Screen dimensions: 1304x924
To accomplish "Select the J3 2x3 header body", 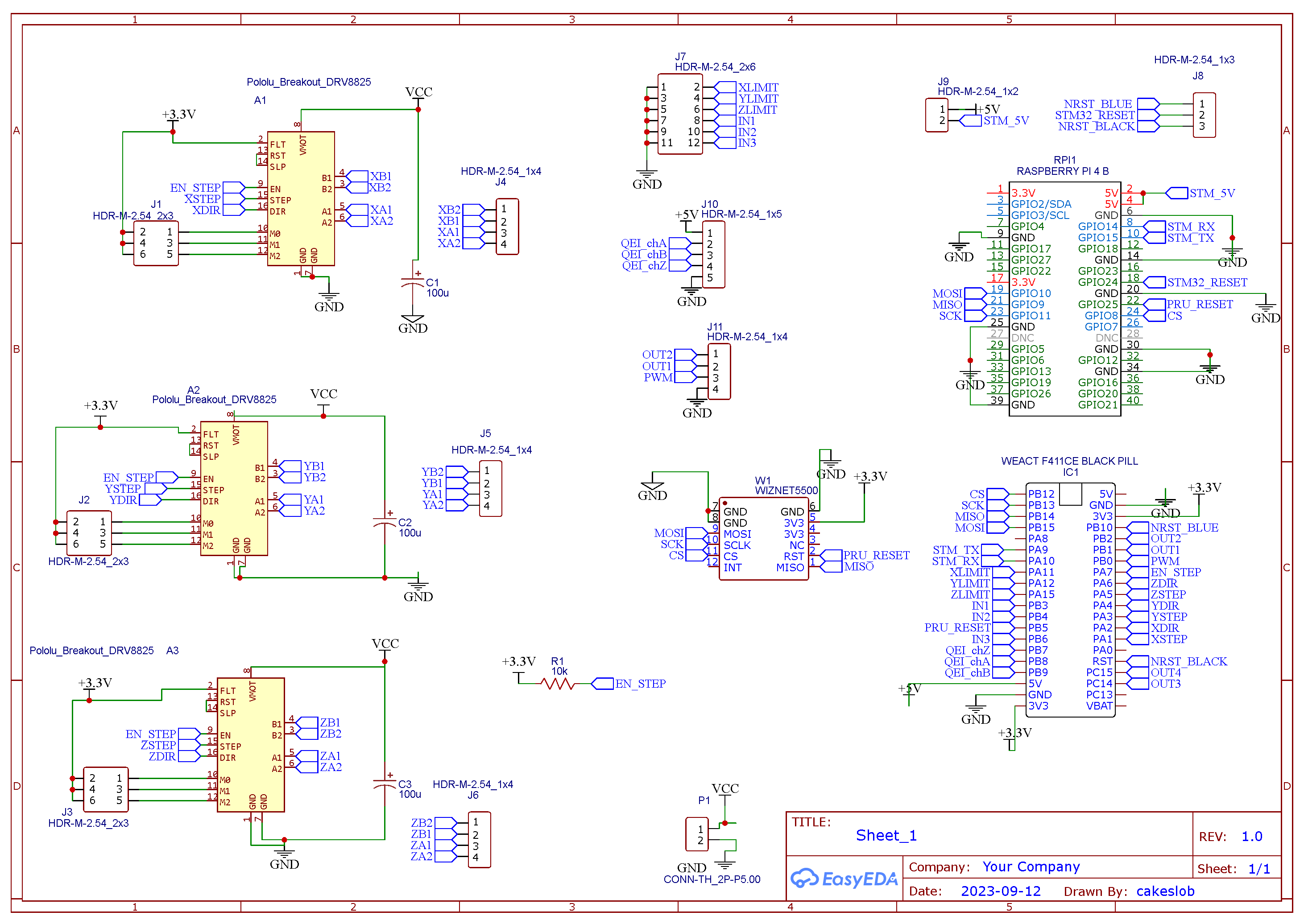I will [106, 789].
